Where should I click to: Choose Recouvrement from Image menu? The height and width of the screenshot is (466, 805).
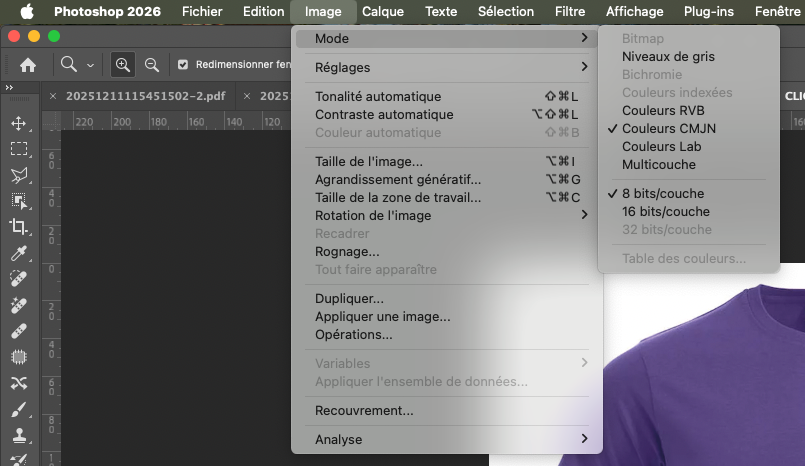[x=447, y=411]
